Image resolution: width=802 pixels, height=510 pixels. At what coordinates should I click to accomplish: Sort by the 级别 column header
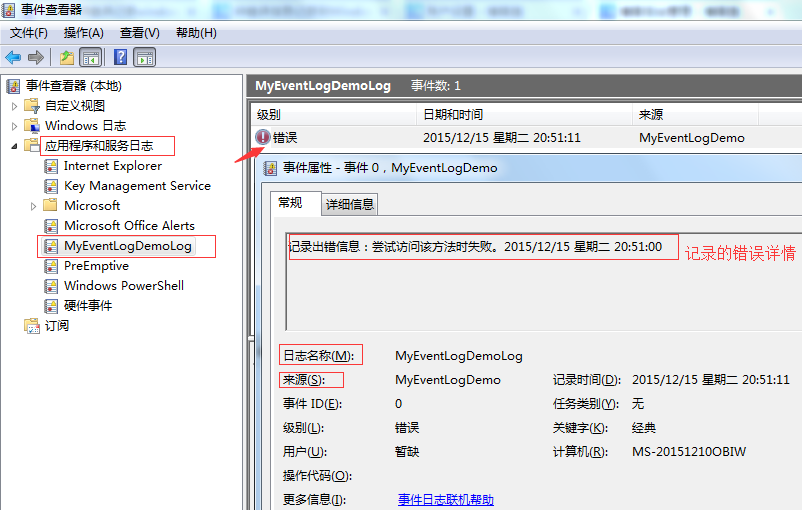click(333, 115)
